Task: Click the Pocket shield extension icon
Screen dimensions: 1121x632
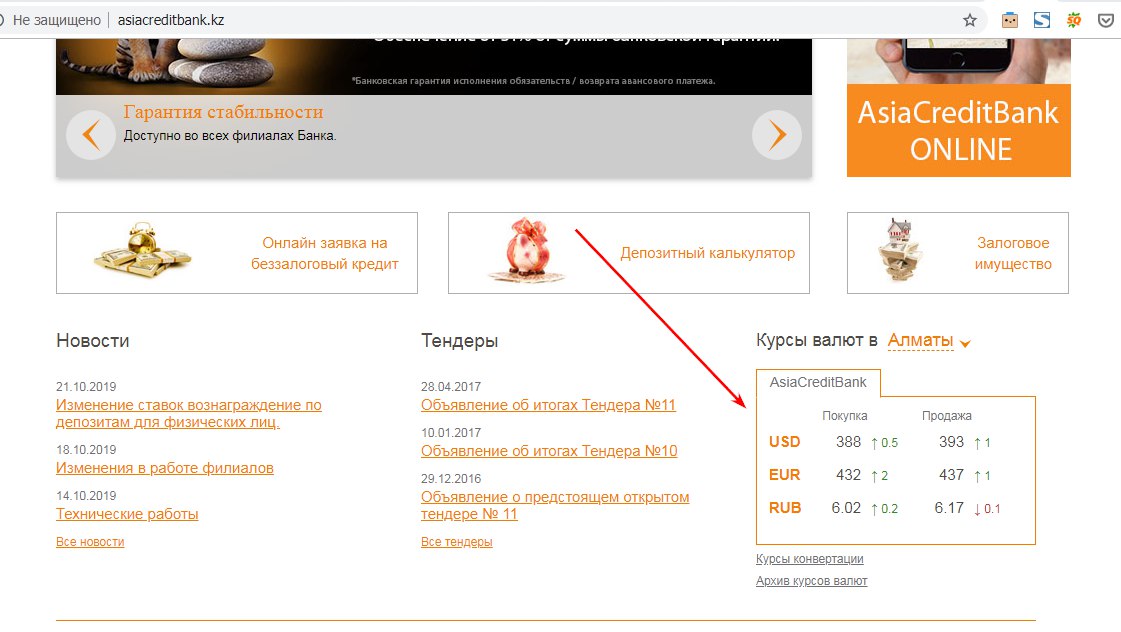Action: pyautogui.click(x=1105, y=20)
